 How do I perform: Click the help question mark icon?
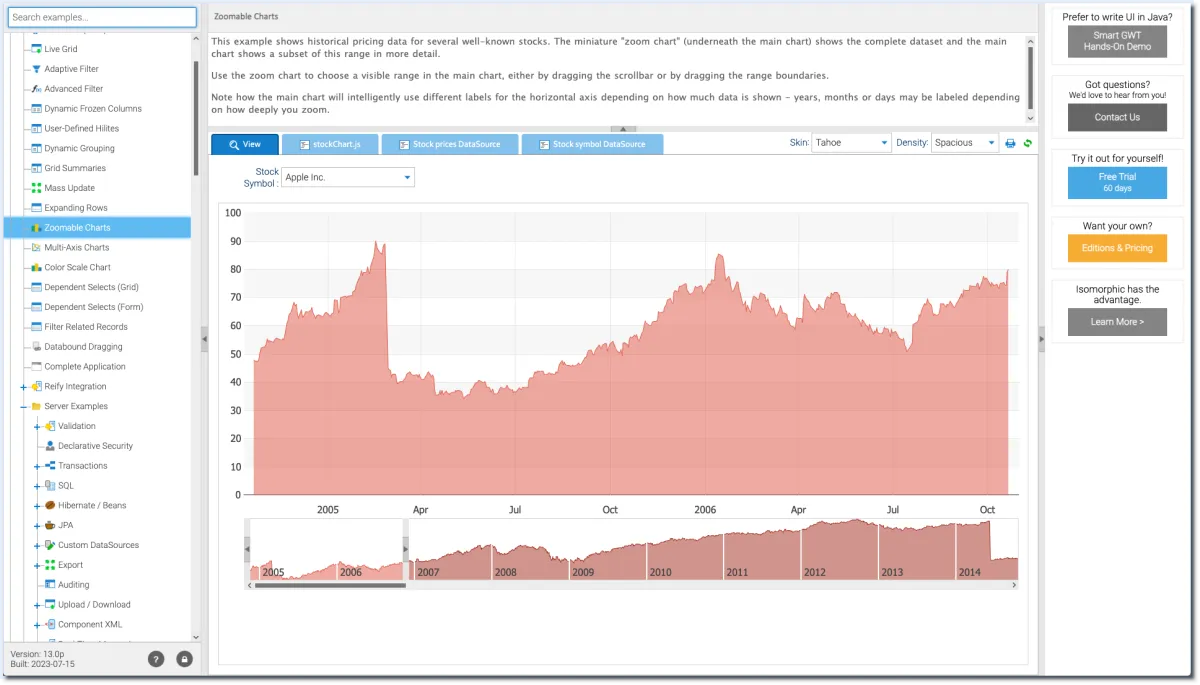coord(156,659)
